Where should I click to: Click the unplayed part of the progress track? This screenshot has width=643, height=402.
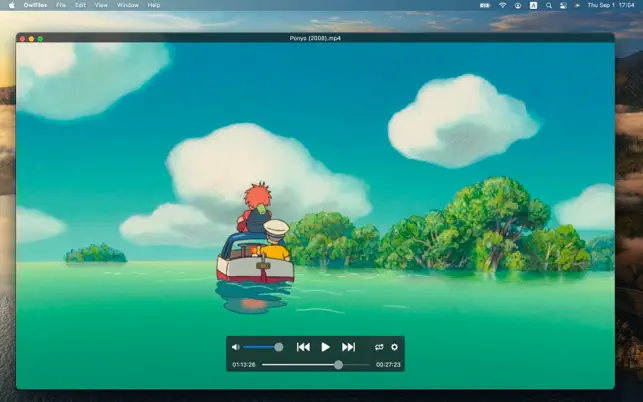(x=356, y=365)
